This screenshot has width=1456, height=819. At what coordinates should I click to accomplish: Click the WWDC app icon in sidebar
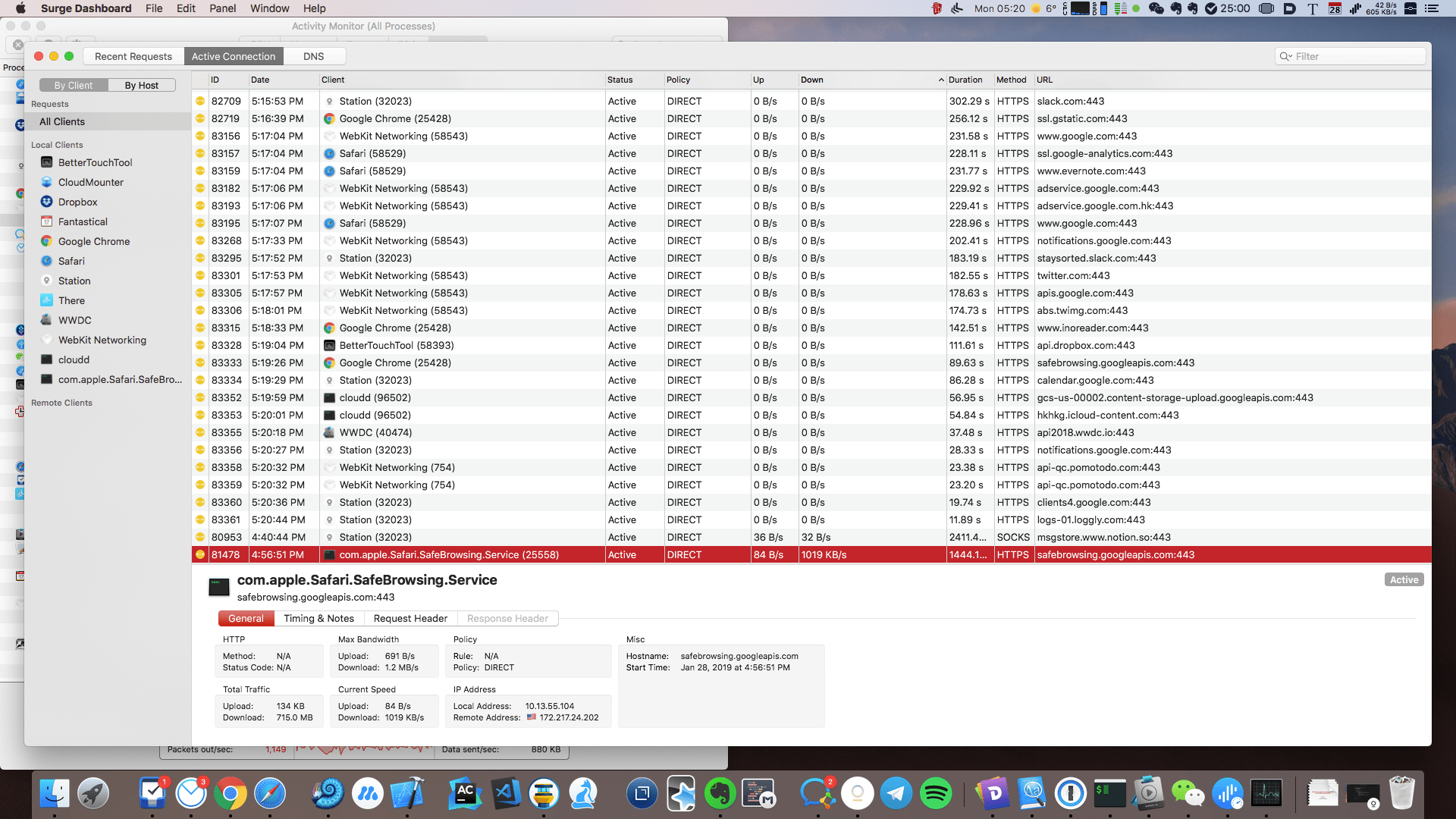point(46,320)
